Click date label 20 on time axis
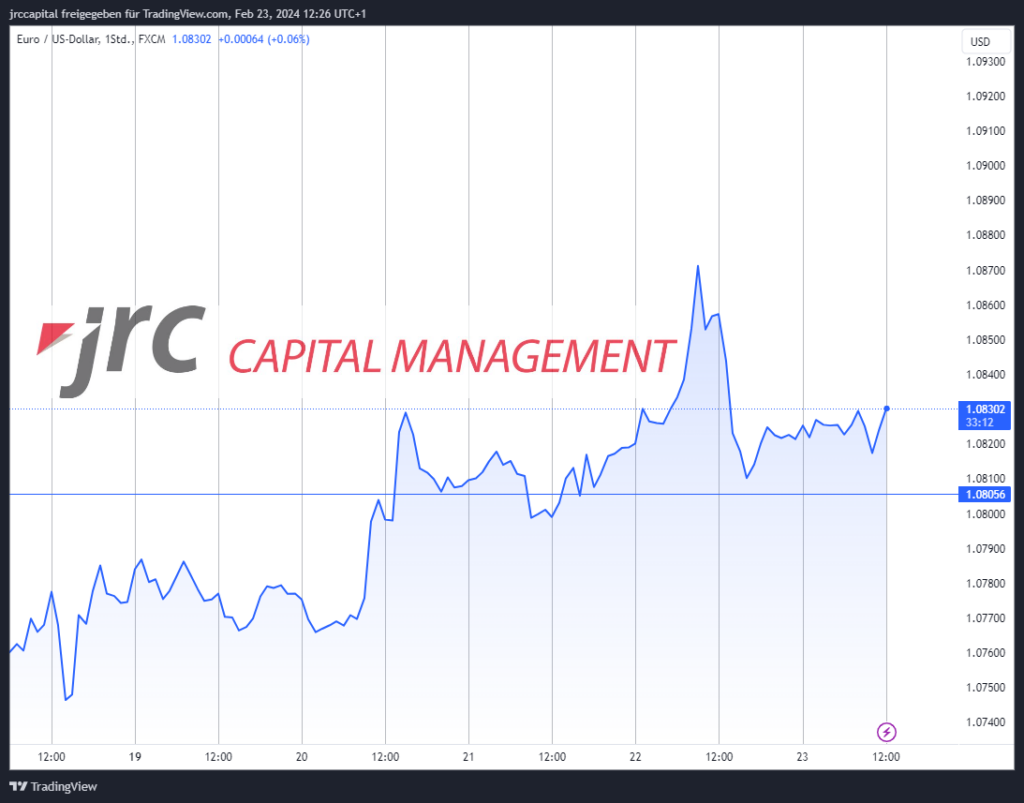 pos(302,757)
